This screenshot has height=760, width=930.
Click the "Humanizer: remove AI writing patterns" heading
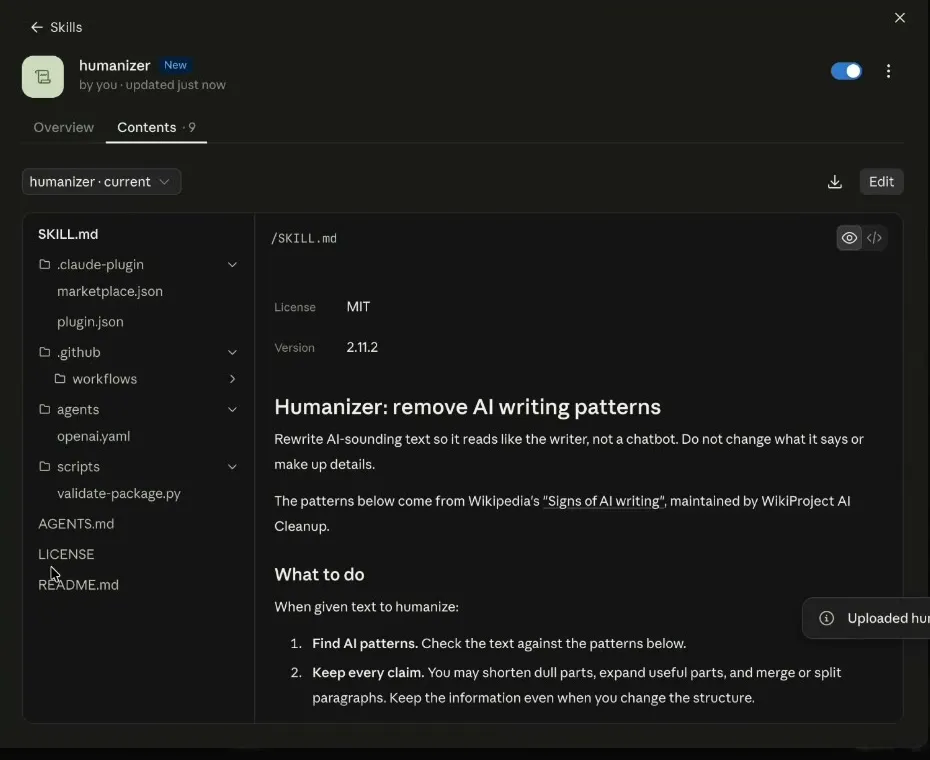(467, 407)
